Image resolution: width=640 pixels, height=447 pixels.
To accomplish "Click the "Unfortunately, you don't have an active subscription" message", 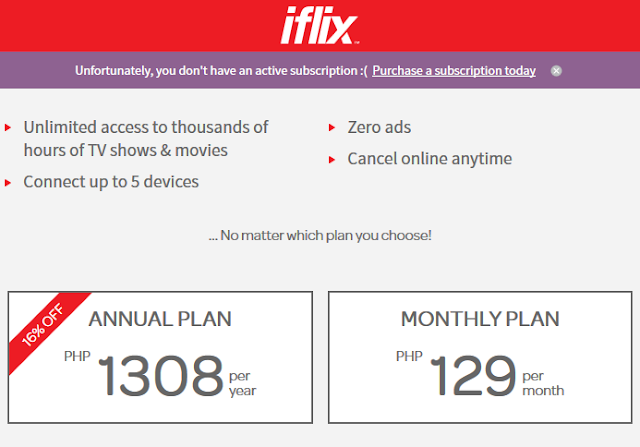I will pyautogui.click(x=221, y=71).
